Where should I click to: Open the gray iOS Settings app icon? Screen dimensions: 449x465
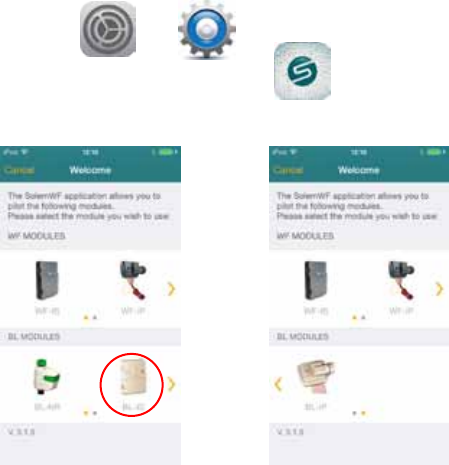click(108, 29)
